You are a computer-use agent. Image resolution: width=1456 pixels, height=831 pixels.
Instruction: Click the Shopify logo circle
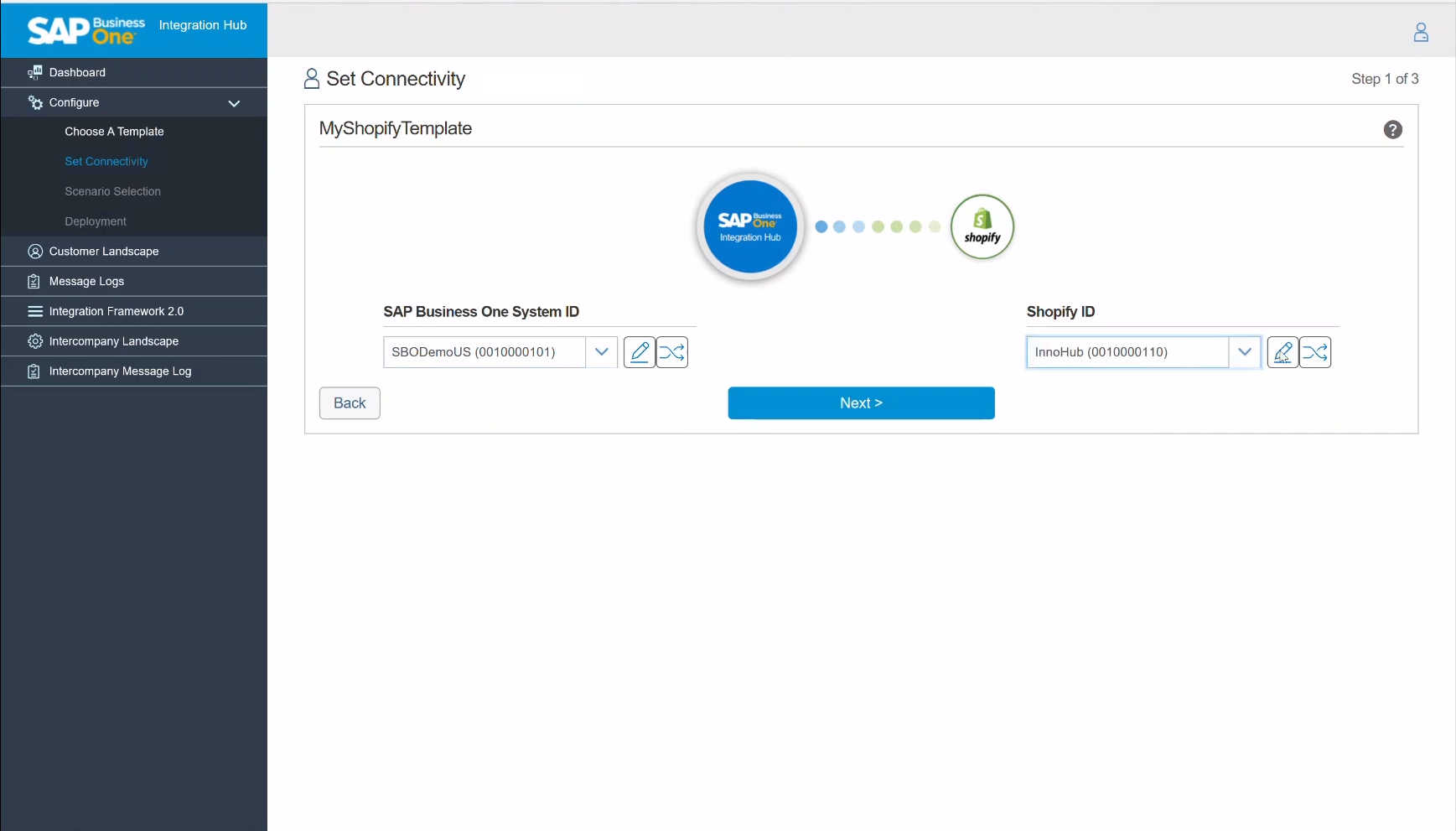coord(982,226)
